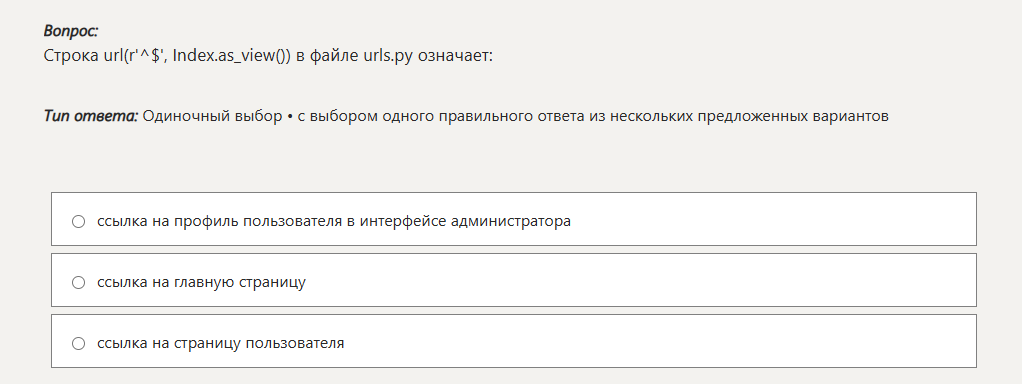Image resolution: width=1022 pixels, height=384 pixels.
Task: Click answer text 'ссылка на профиль пользователя в интерфейсе администратора'
Action: point(334,221)
